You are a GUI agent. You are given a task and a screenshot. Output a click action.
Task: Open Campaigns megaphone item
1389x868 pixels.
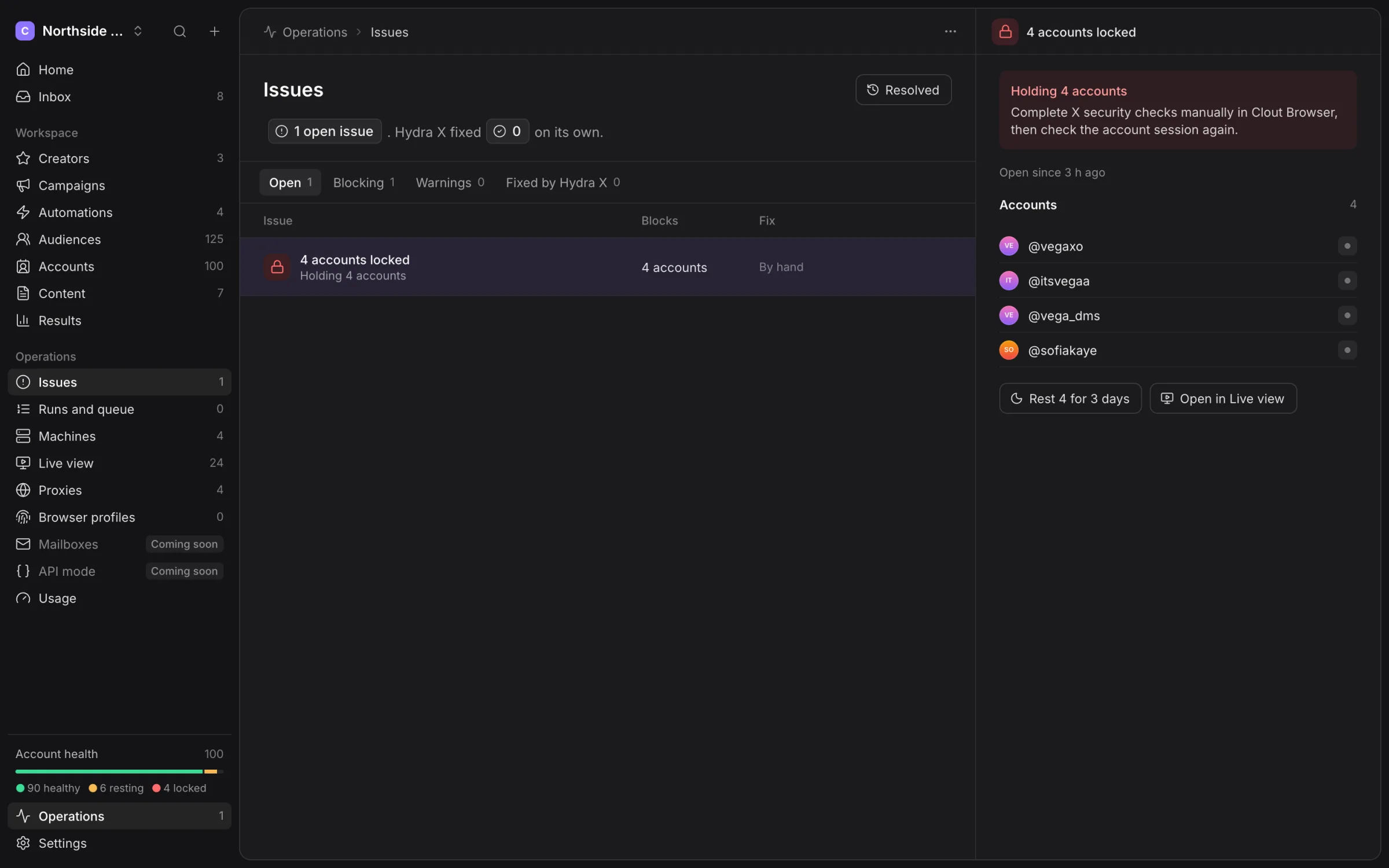(119, 185)
